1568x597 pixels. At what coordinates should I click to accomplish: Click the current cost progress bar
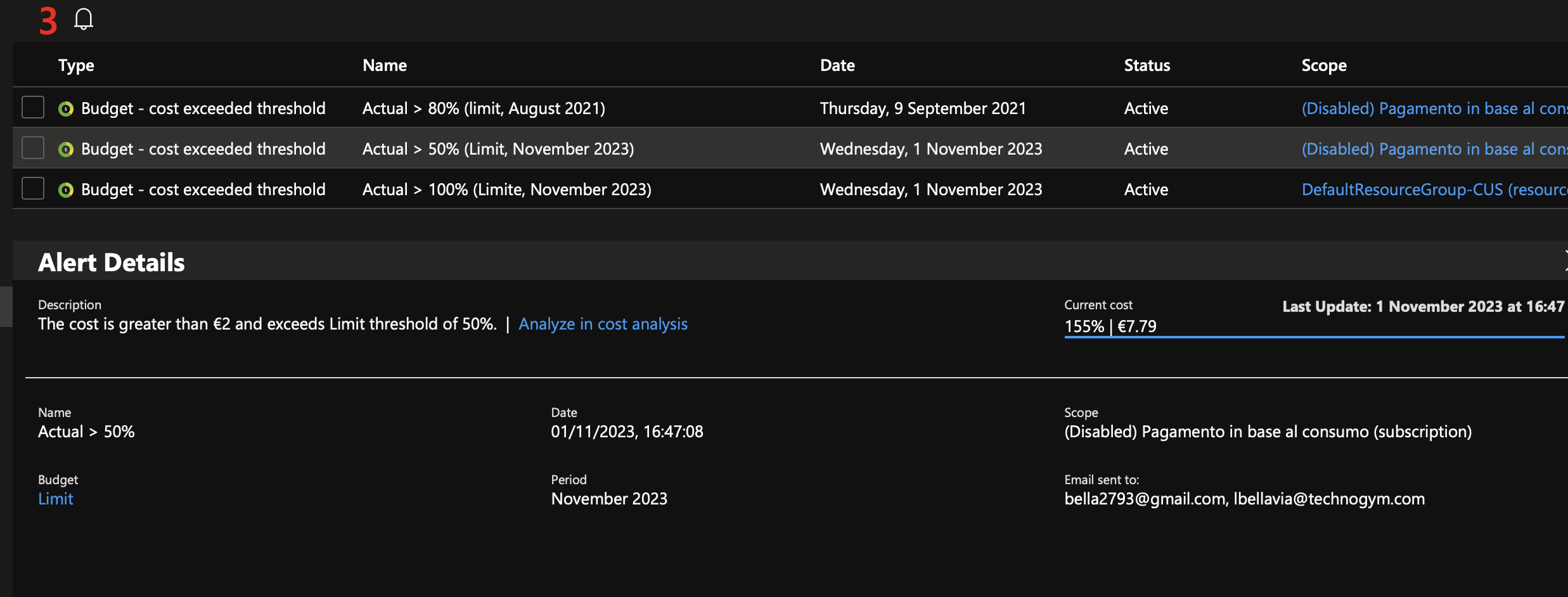pos(1314,337)
